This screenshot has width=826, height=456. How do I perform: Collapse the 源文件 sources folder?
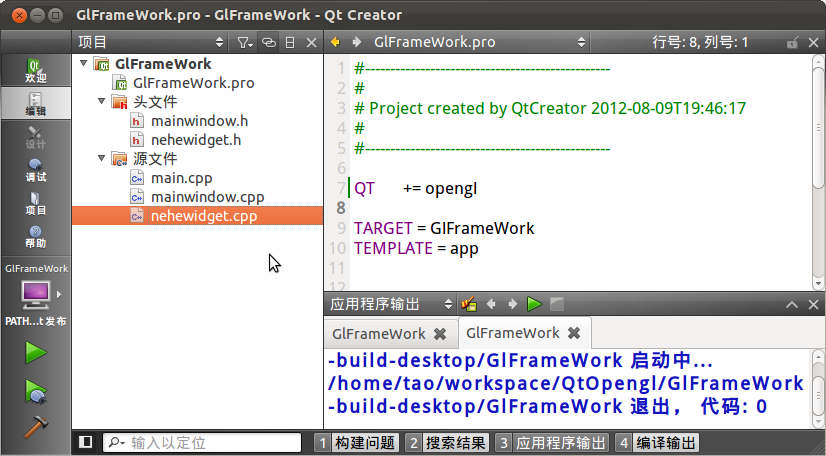101,158
